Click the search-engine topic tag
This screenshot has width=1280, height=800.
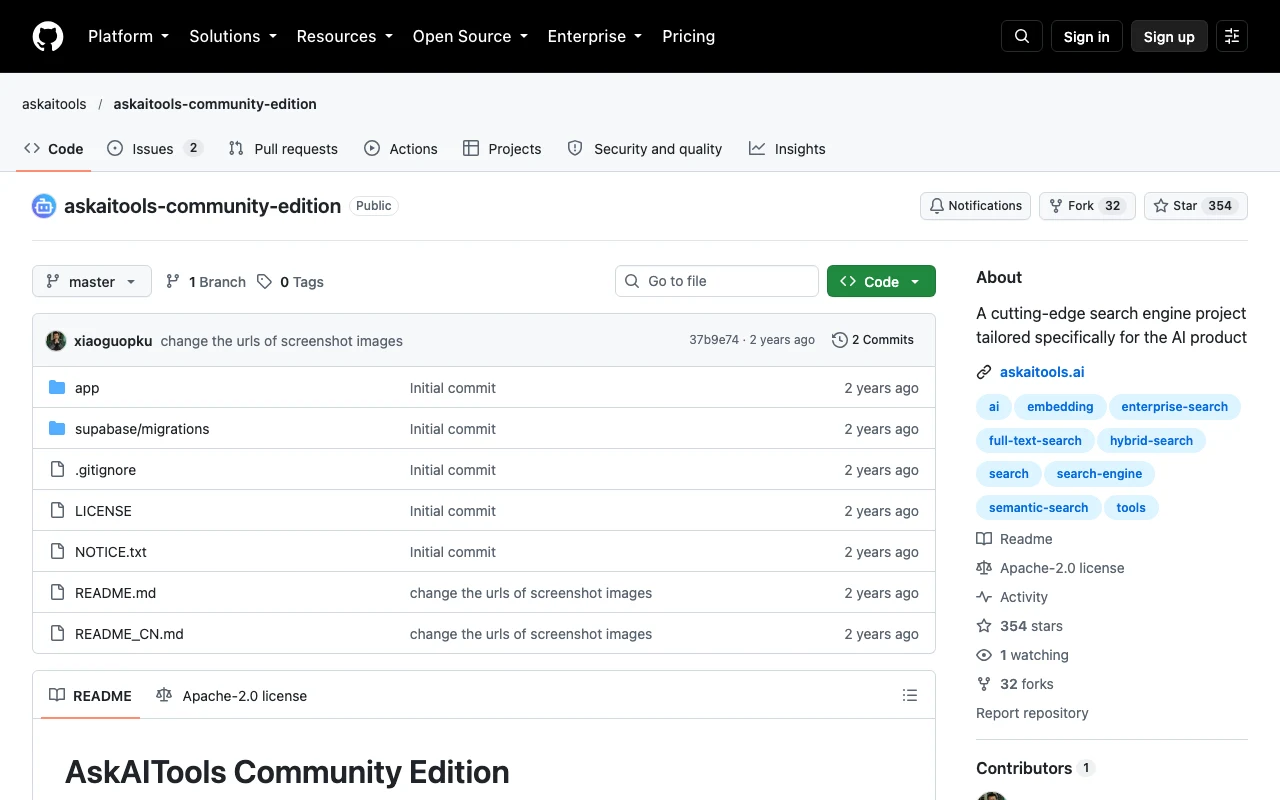pyautogui.click(x=1099, y=474)
